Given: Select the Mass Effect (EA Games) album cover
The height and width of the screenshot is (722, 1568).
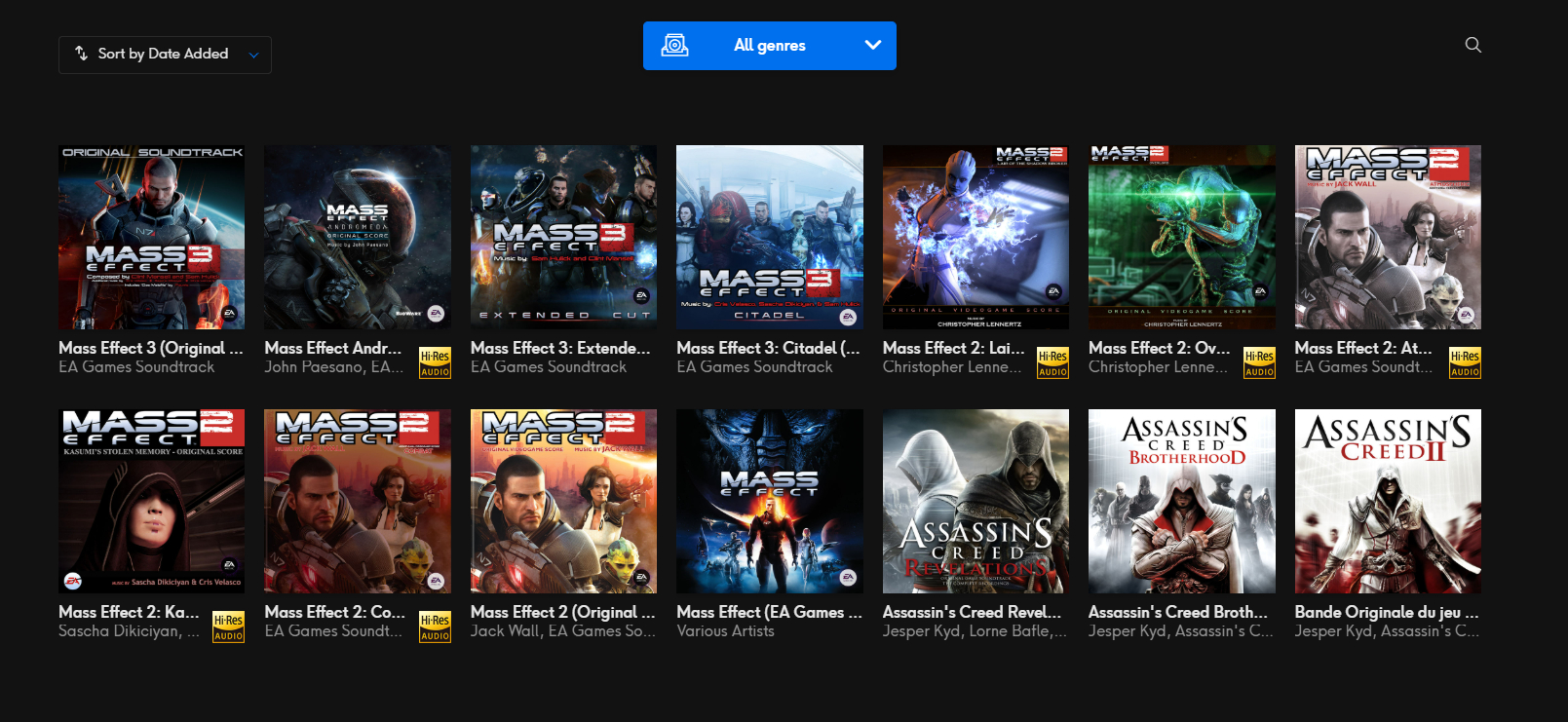Looking at the screenshot, I should pyautogui.click(x=769, y=501).
